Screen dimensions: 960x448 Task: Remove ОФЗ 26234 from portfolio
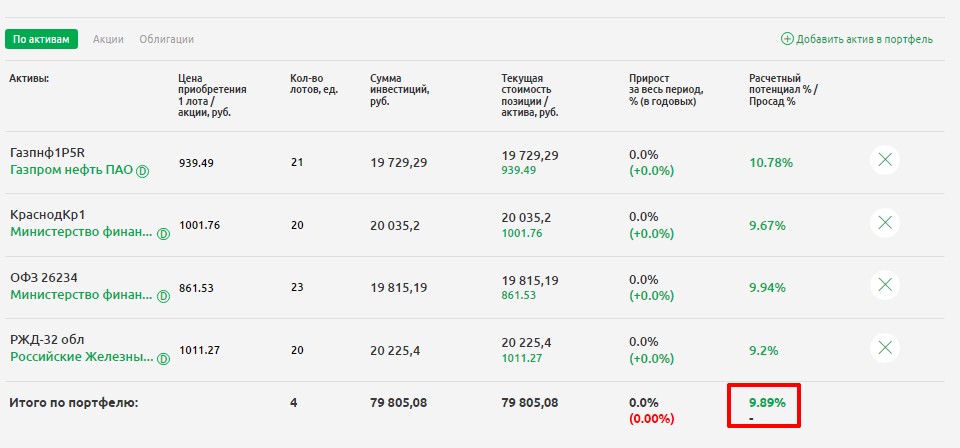[884, 286]
